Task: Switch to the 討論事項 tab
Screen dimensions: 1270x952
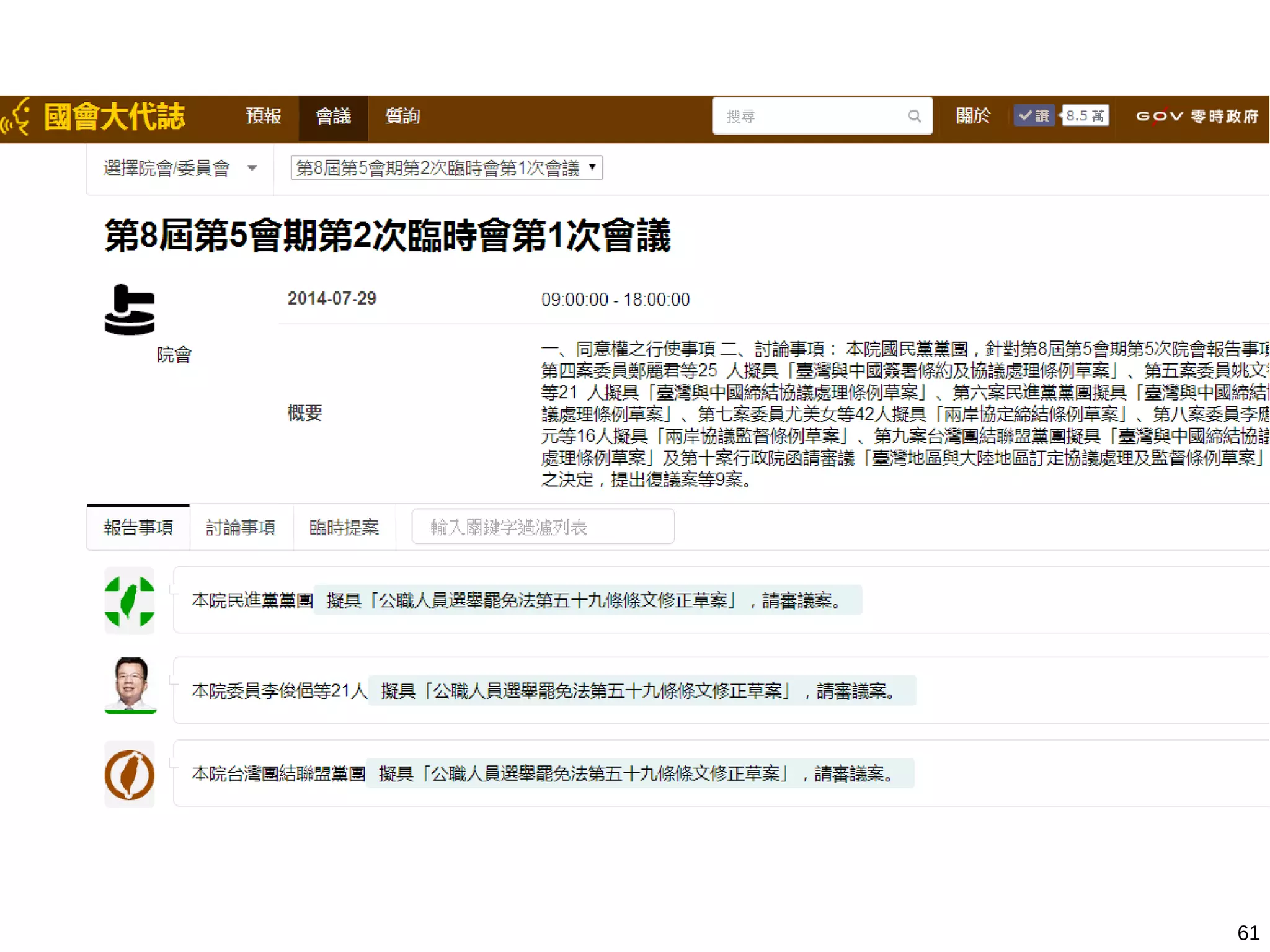Action: 241,527
